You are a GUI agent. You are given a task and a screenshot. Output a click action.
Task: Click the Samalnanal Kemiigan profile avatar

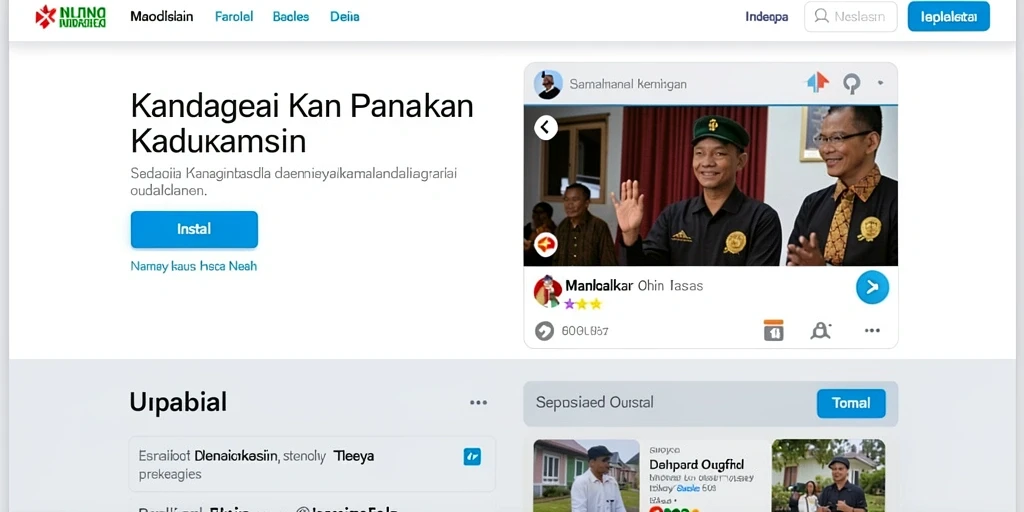[548, 84]
